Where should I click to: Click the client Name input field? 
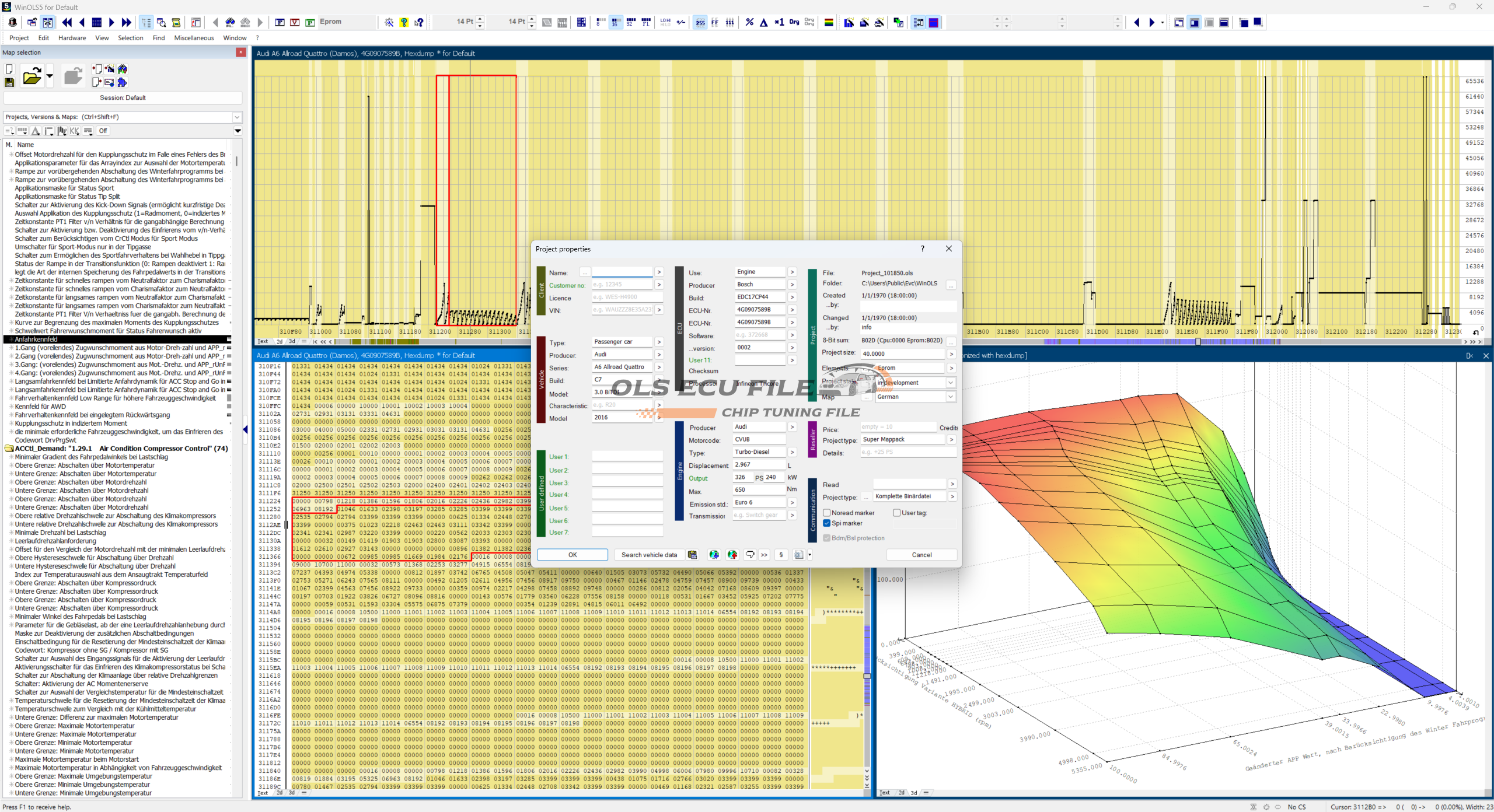click(622, 272)
